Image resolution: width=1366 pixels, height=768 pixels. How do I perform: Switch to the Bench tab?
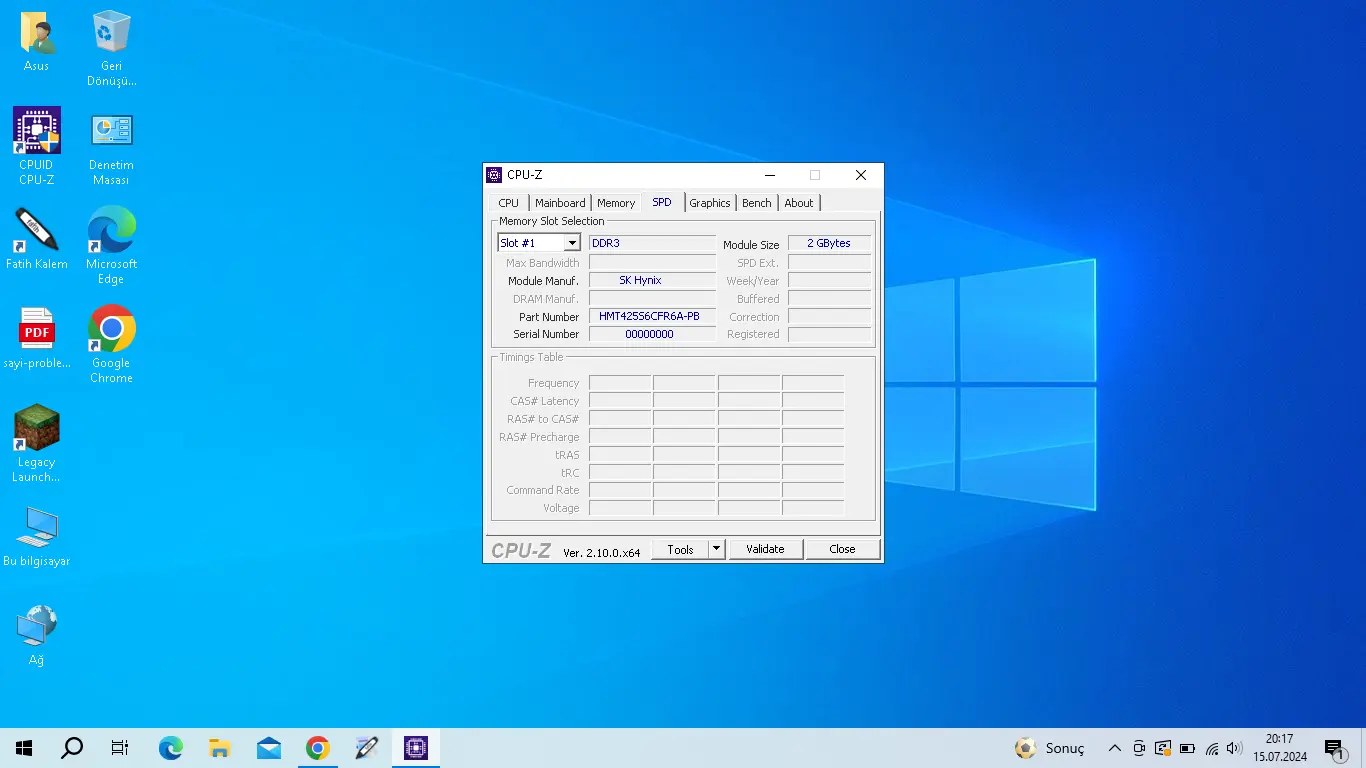[757, 203]
